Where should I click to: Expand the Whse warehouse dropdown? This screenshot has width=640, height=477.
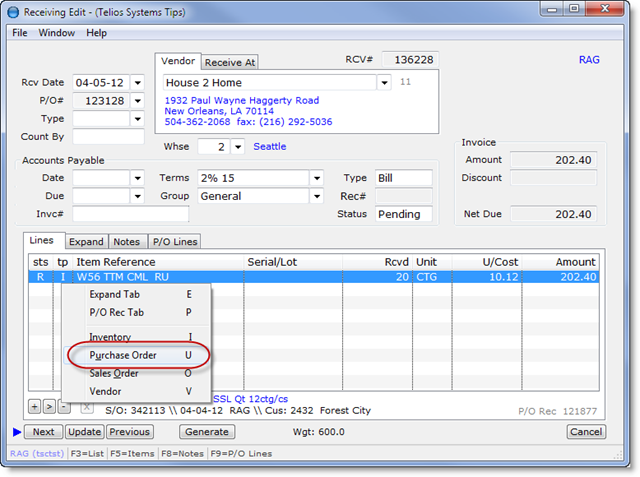coord(237,147)
